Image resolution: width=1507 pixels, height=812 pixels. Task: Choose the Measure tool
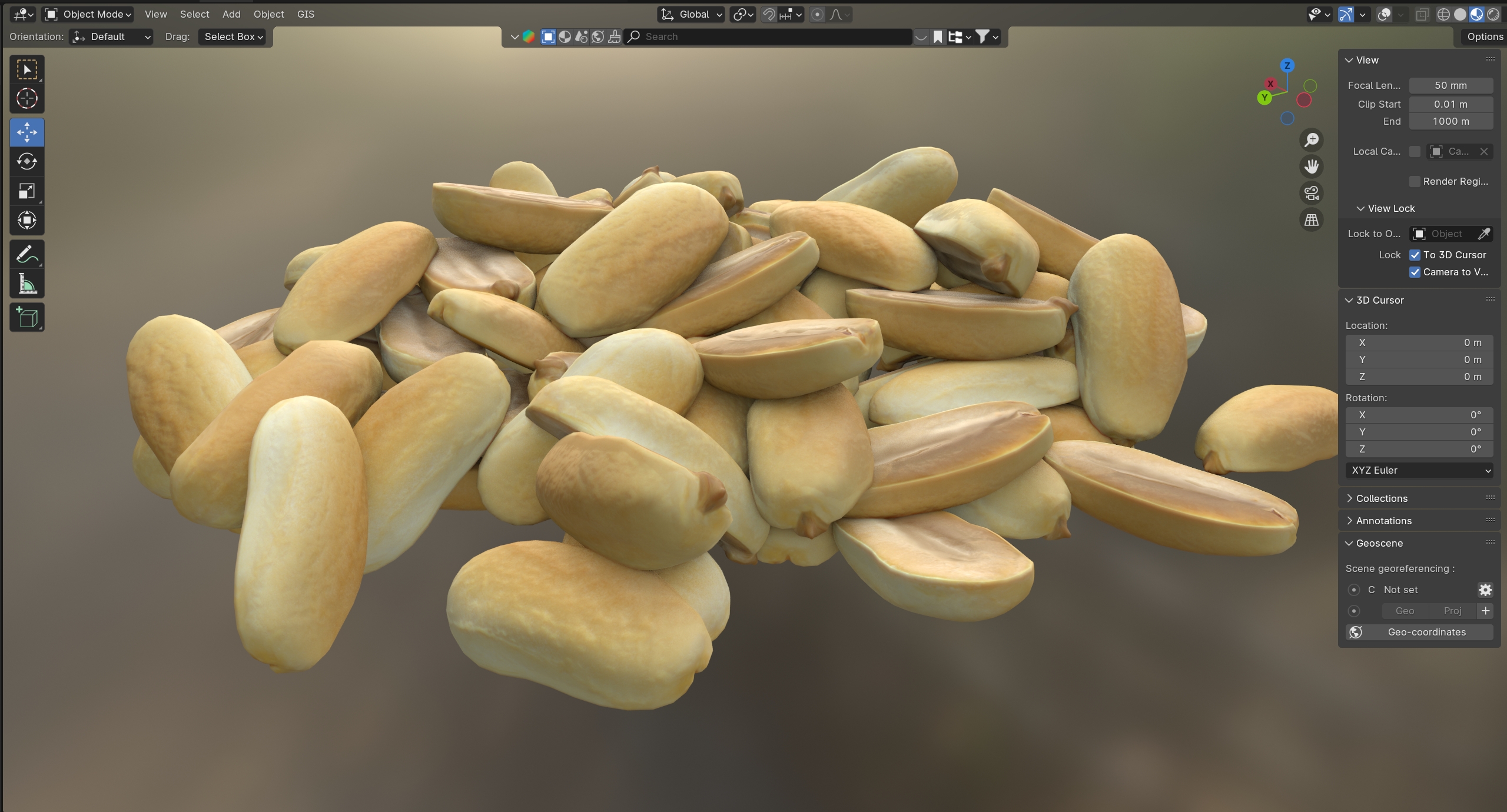tap(26, 284)
